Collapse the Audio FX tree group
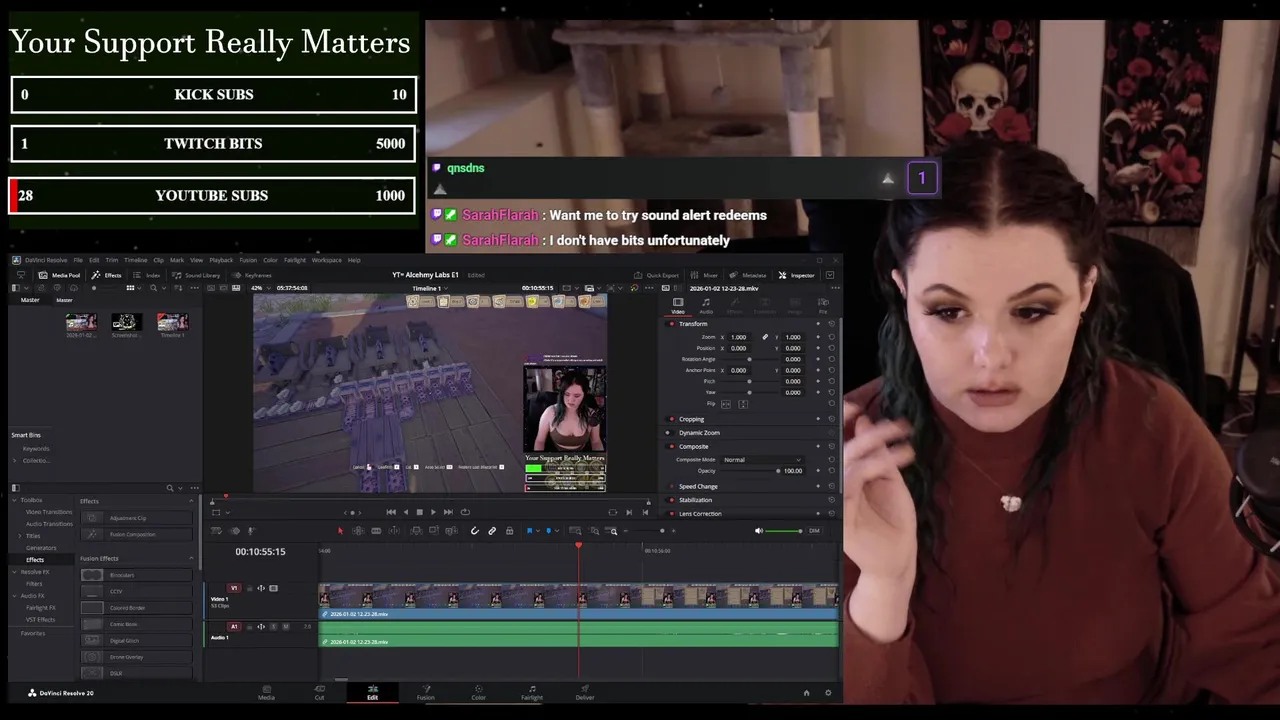The image size is (1280, 720). click(x=15, y=596)
